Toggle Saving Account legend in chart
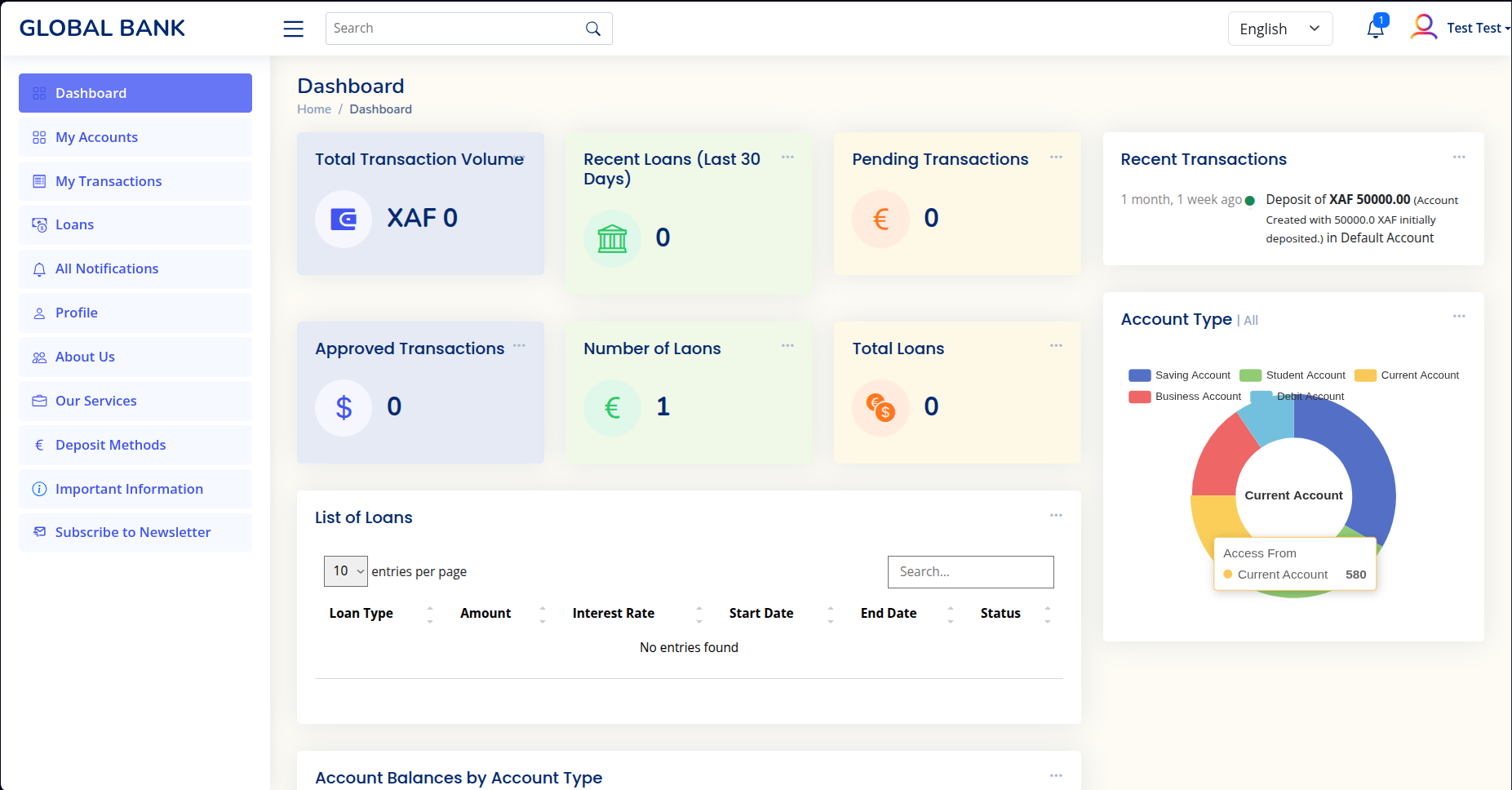The height and width of the screenshot is (790, 1512). pyautogui.click(x=1179, y=375)
